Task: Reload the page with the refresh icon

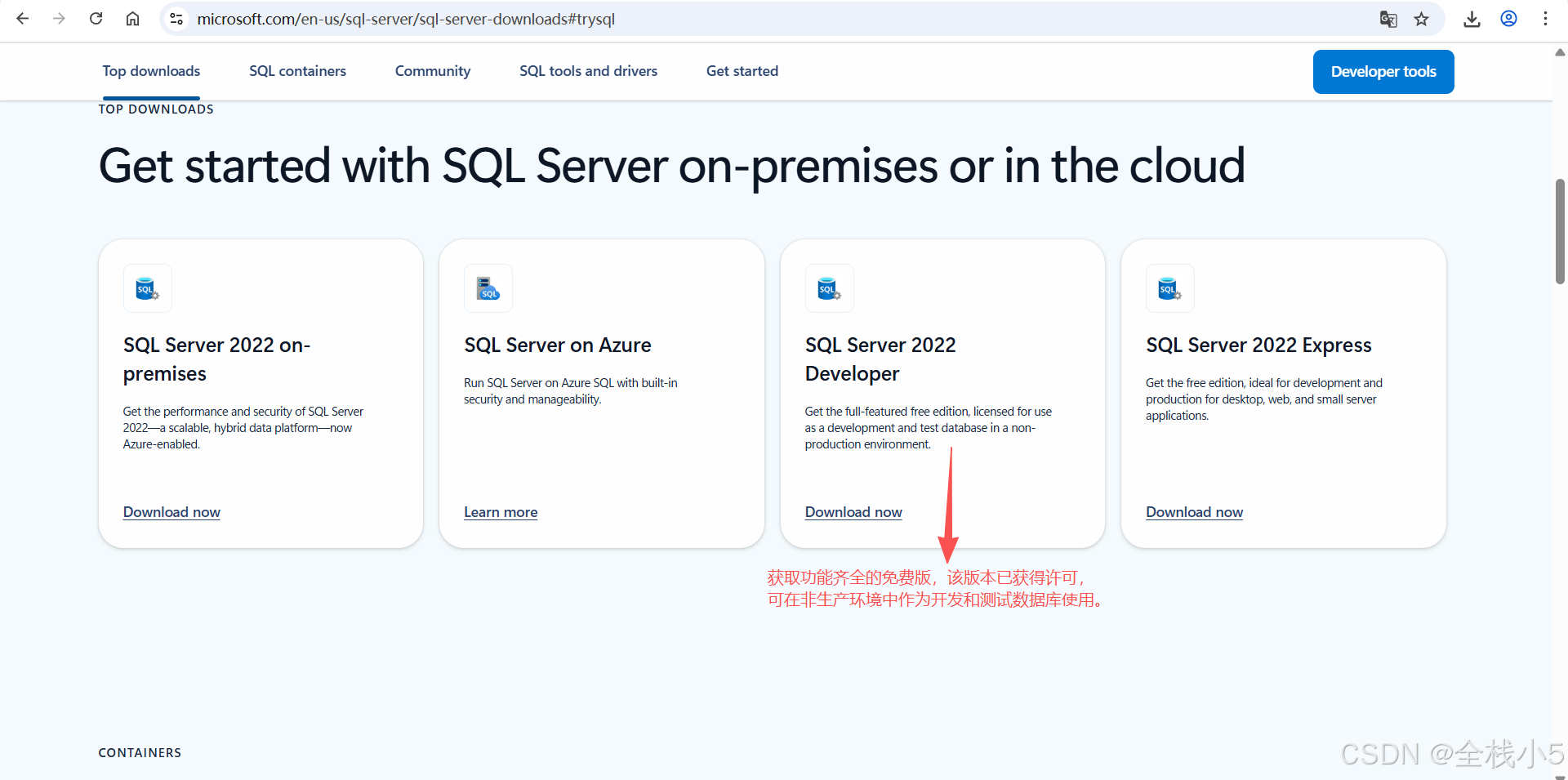Action: pyautogui.click(x=96, y=18)
